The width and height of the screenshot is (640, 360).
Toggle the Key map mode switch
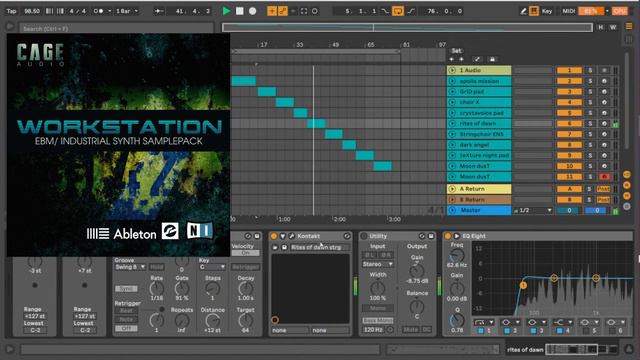click(547, 11)
